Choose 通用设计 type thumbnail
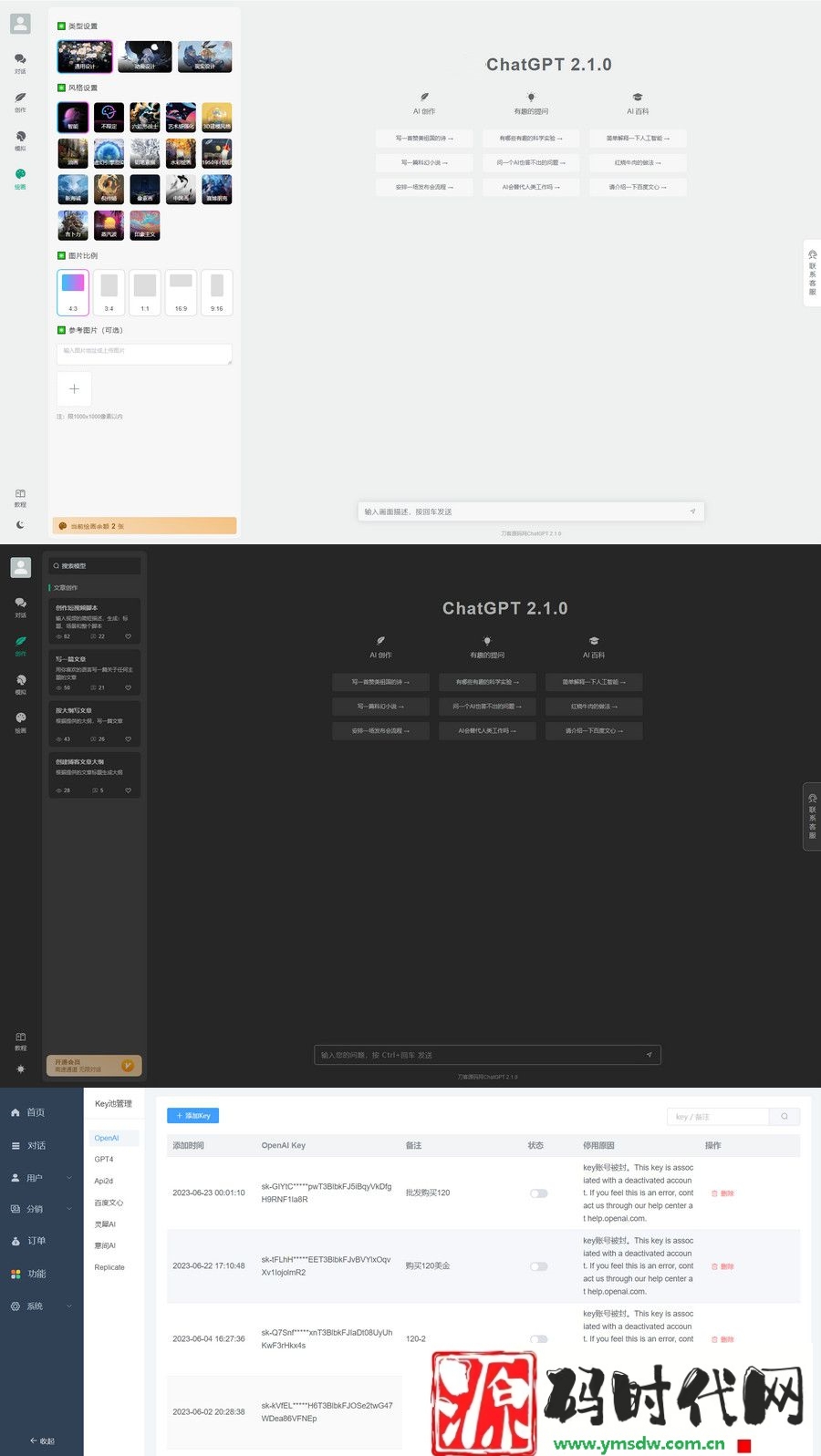Screen dimensions: 821x1456 click(x=84, y=56)
